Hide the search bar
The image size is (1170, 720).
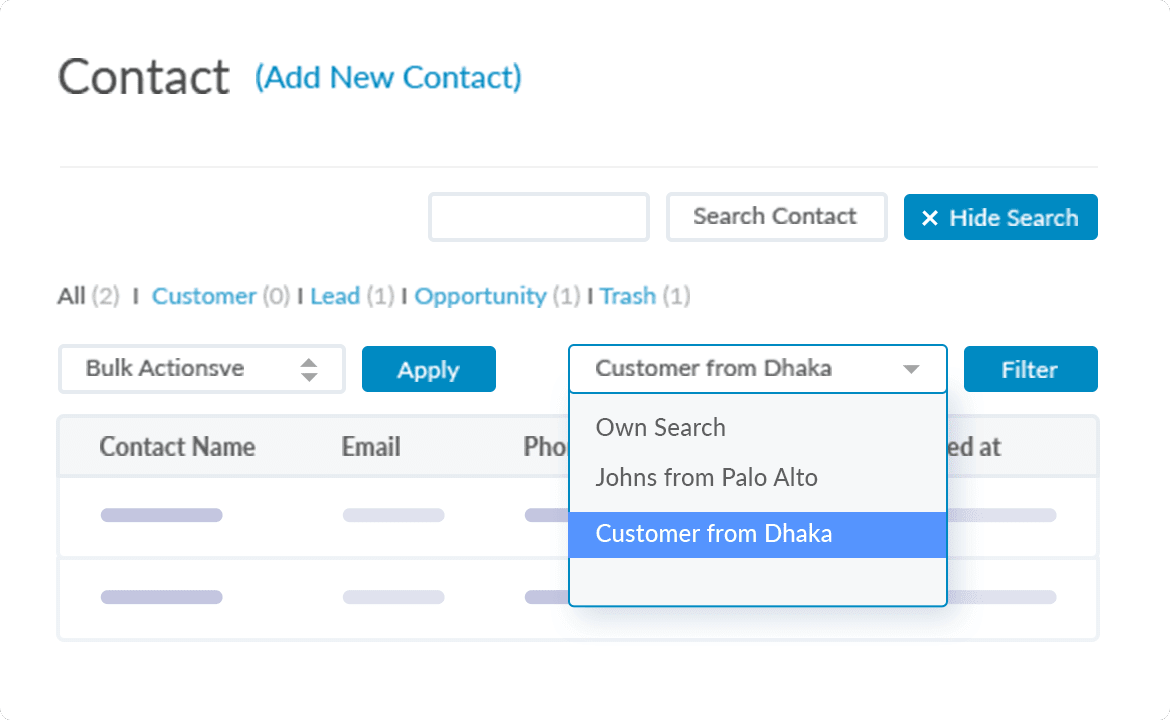point(1000,217)
